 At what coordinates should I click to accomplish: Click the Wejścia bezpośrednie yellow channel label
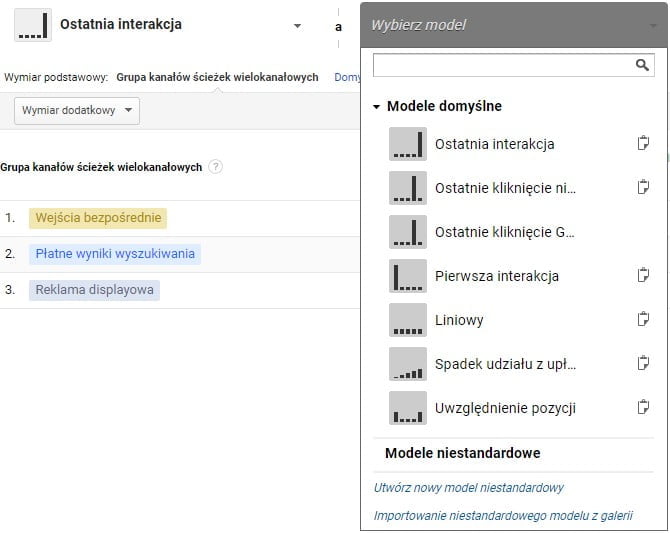pyautogui.click(x=98, y=218)
